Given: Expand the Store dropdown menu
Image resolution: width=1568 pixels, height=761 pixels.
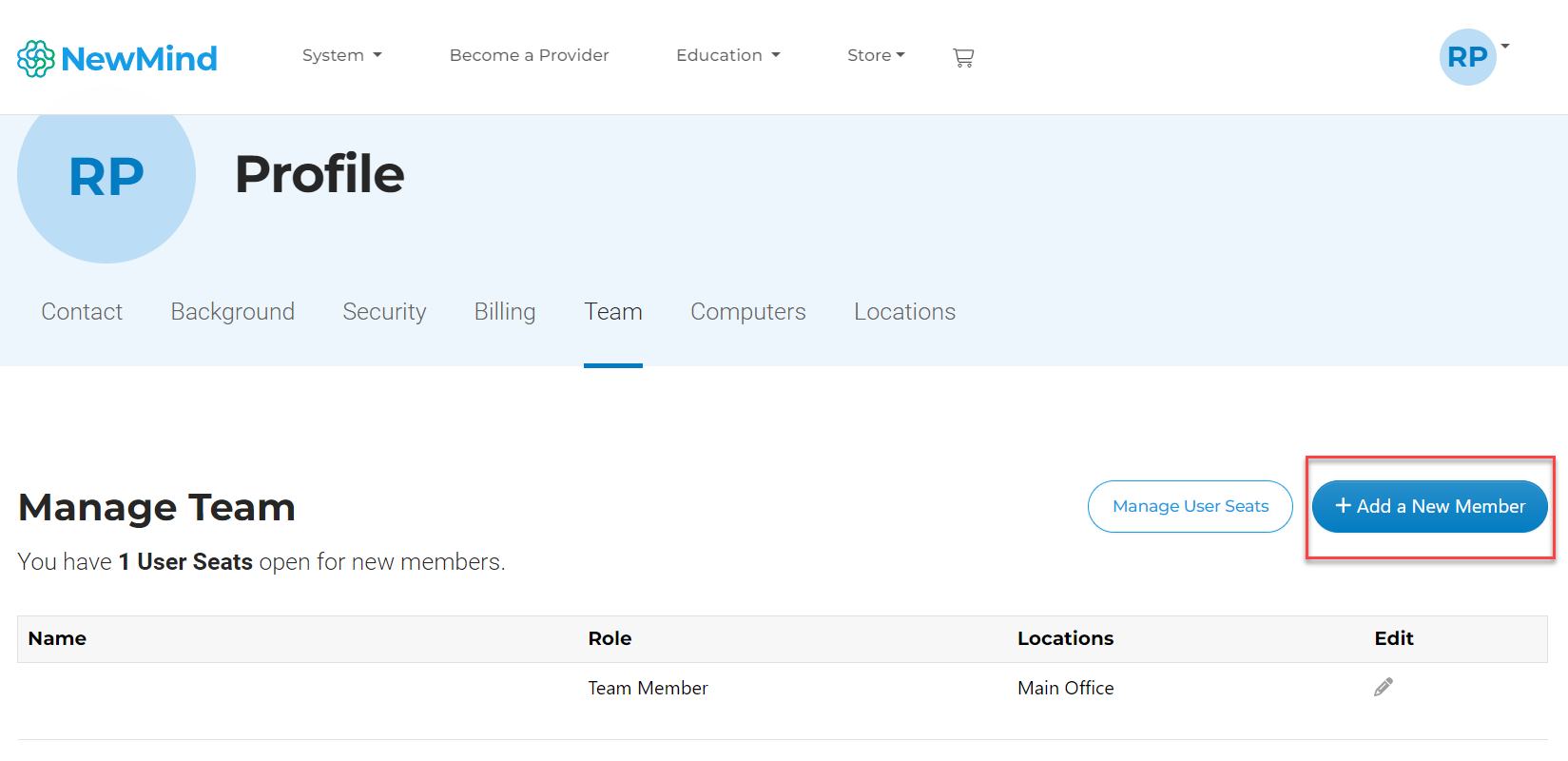Looking at the screenshot, I should (x=876, y=55).
